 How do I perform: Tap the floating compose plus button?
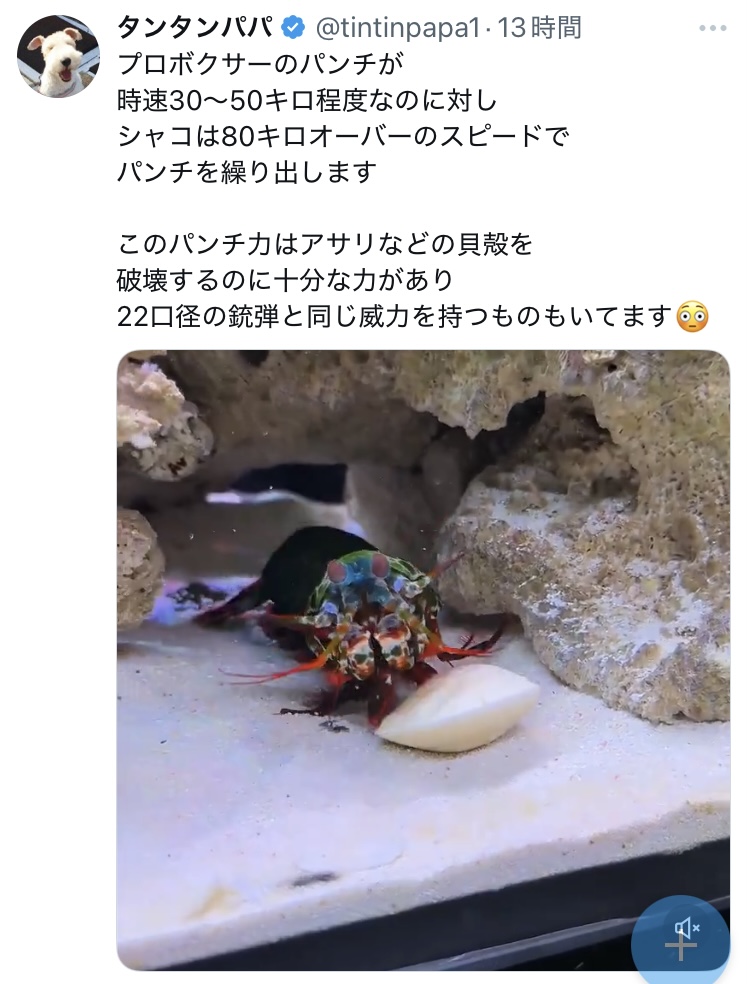coord(681,945)
